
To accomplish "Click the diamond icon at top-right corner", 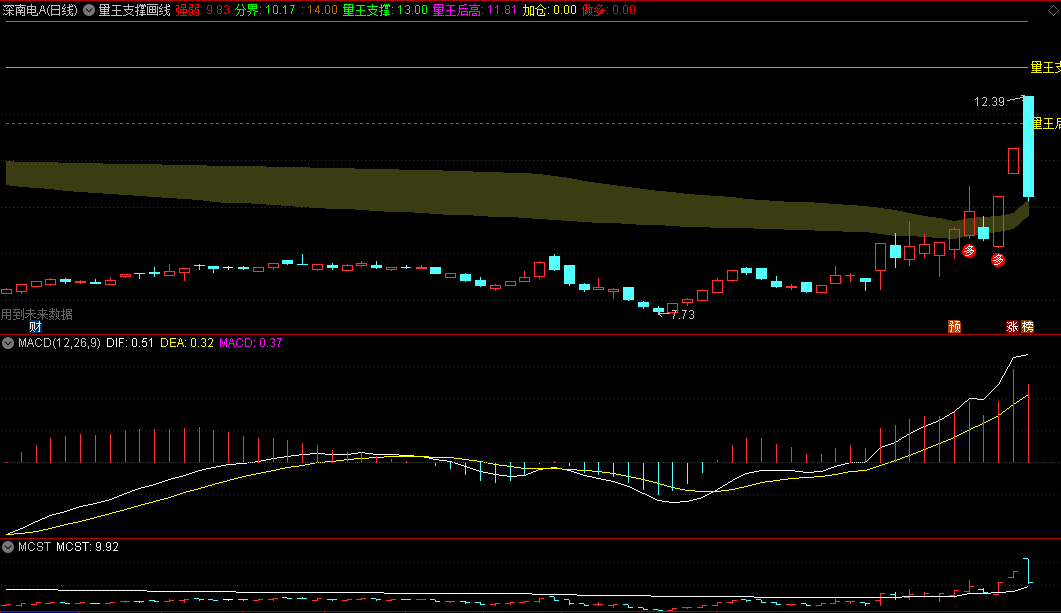I will click(x=1052, y=10).
